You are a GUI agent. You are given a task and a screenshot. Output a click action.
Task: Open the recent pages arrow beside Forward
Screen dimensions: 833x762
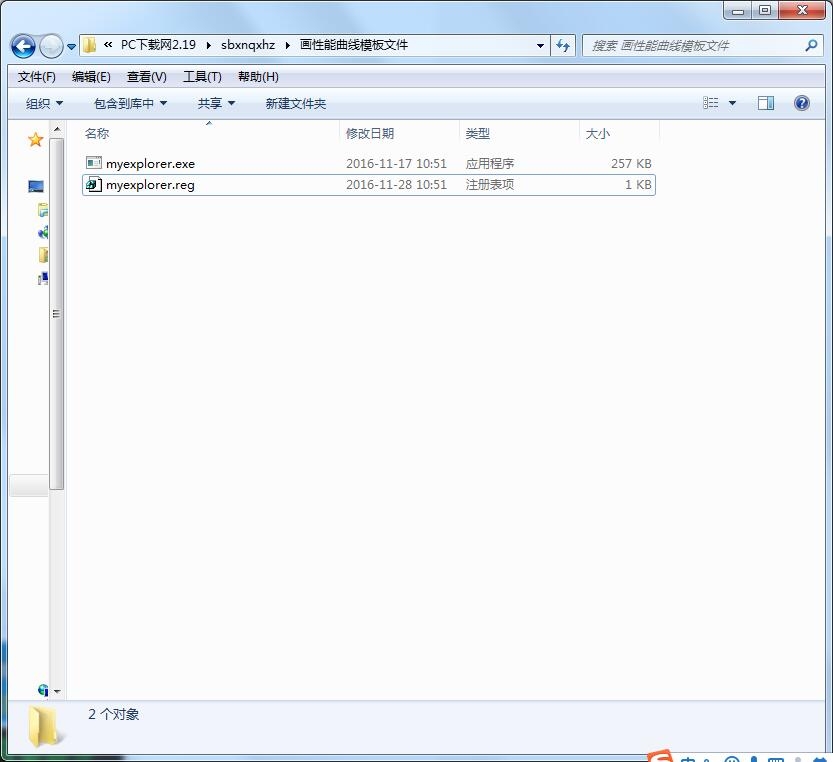point(71,47)
